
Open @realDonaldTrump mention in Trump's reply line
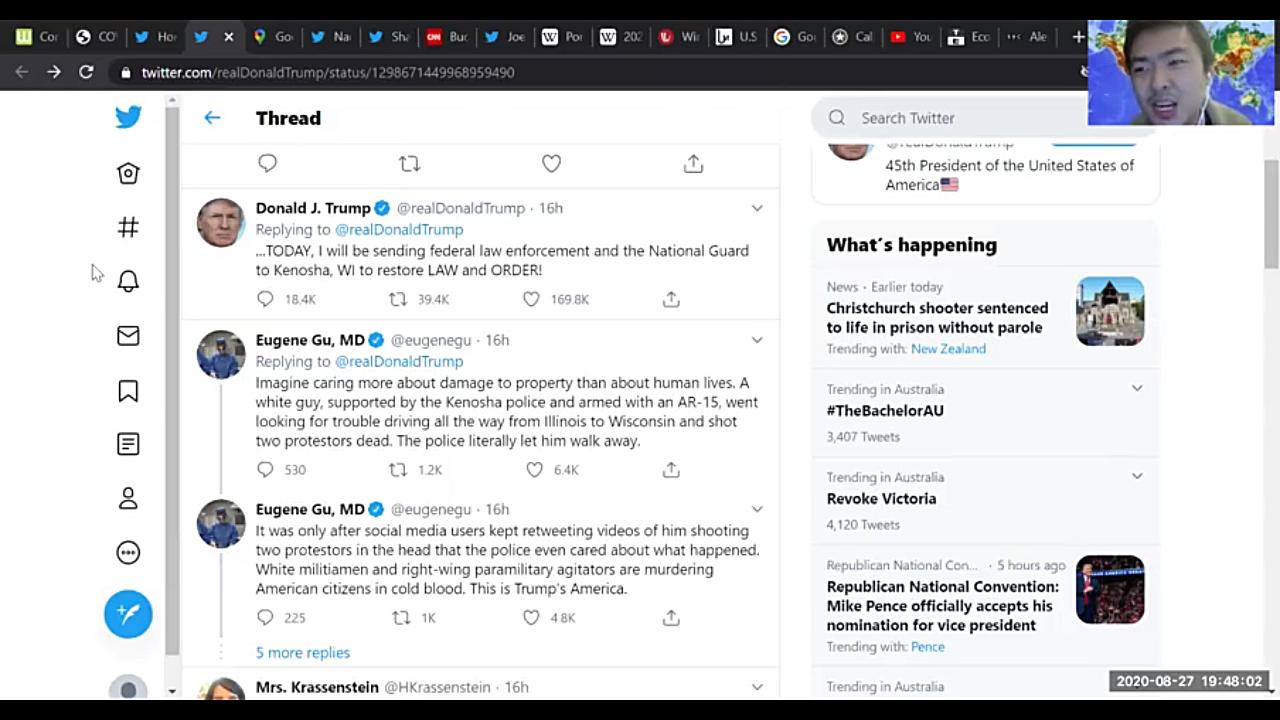click(x=399, y=229)
